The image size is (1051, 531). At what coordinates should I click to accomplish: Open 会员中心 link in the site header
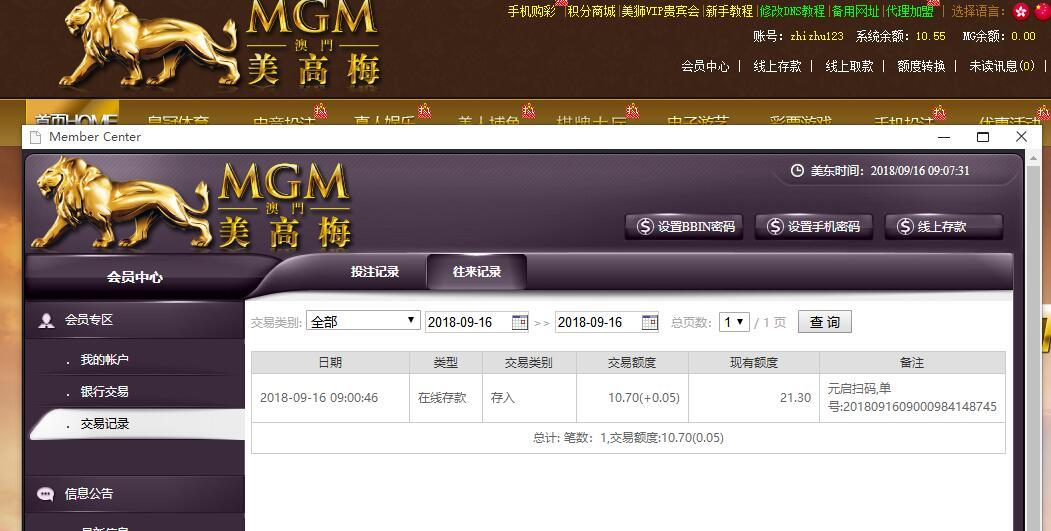(x=705, y=66)
